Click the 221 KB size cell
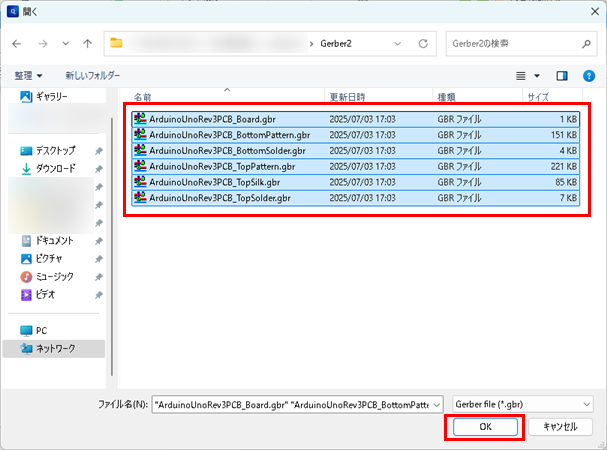Screen dimensions: 607x450 [x=564, y=167]
